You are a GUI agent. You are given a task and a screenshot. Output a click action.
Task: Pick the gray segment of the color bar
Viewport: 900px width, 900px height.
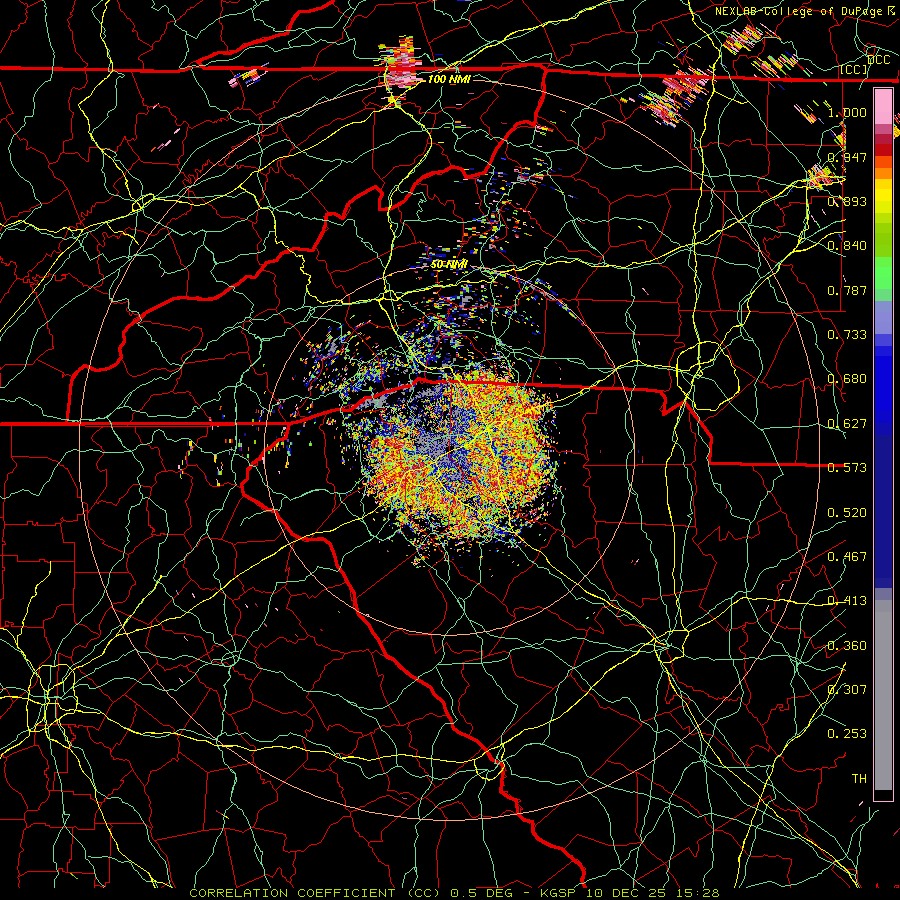[x=883, y=695]
